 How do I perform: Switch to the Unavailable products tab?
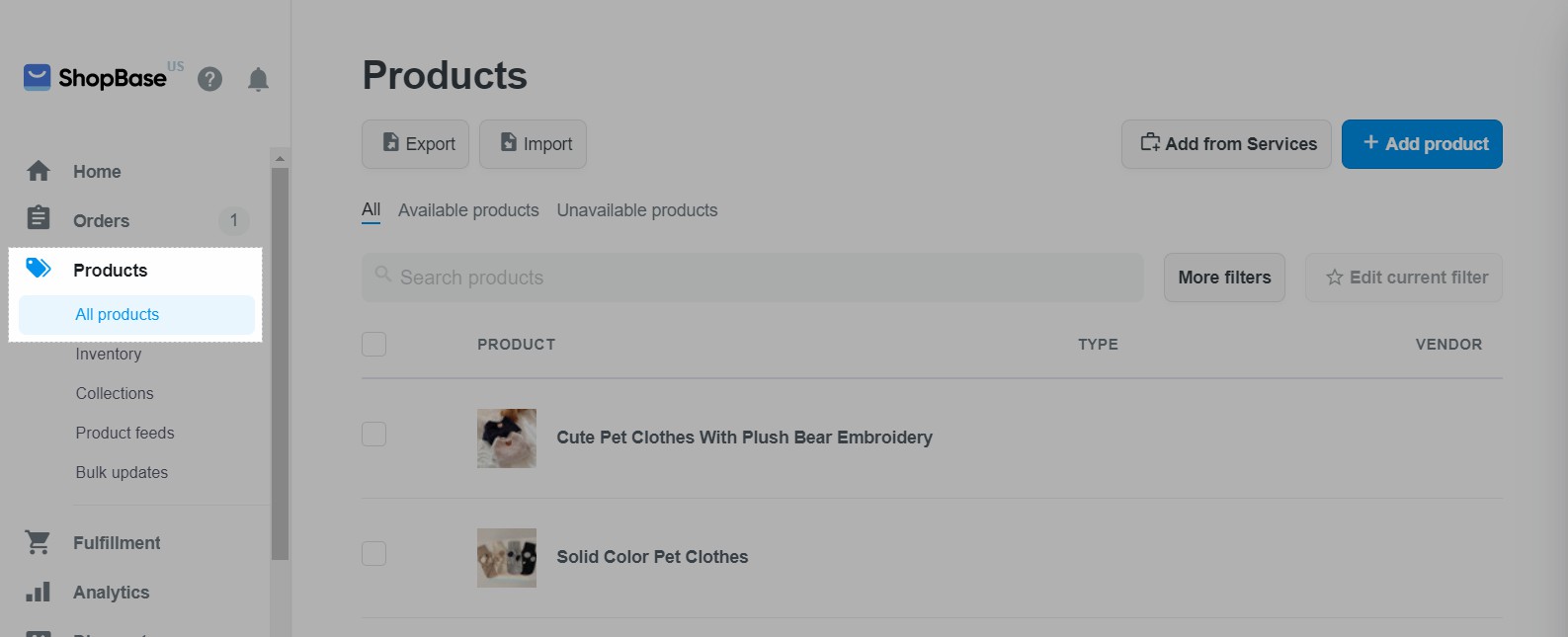637,210
